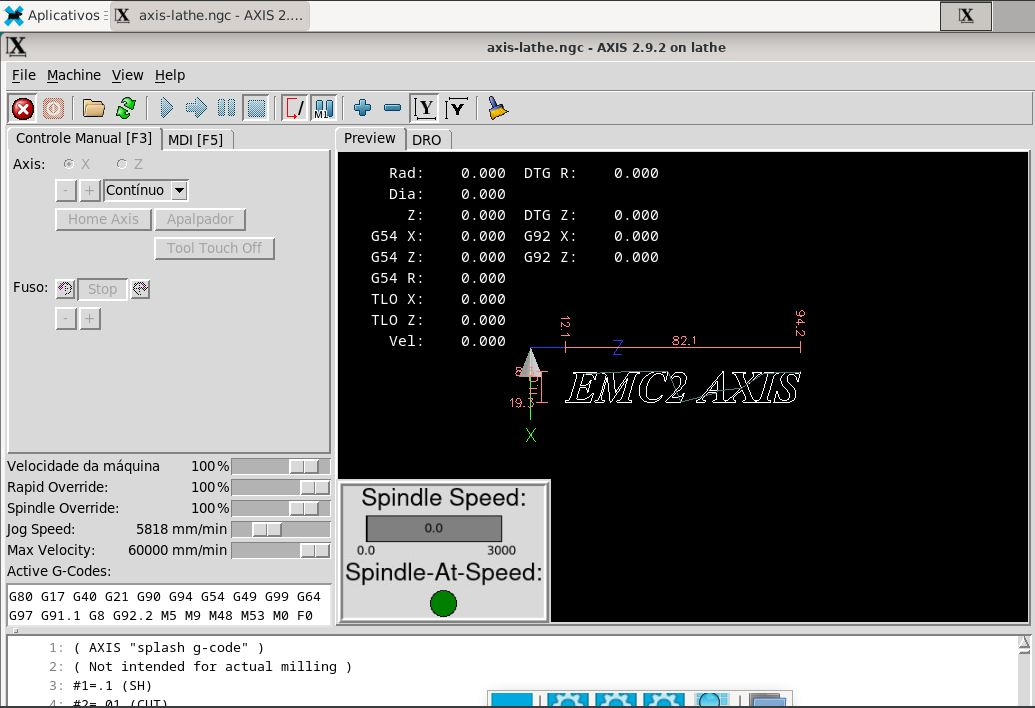Adjust the Spindle Override slider
1035x708 pixels.
(281, 509)
